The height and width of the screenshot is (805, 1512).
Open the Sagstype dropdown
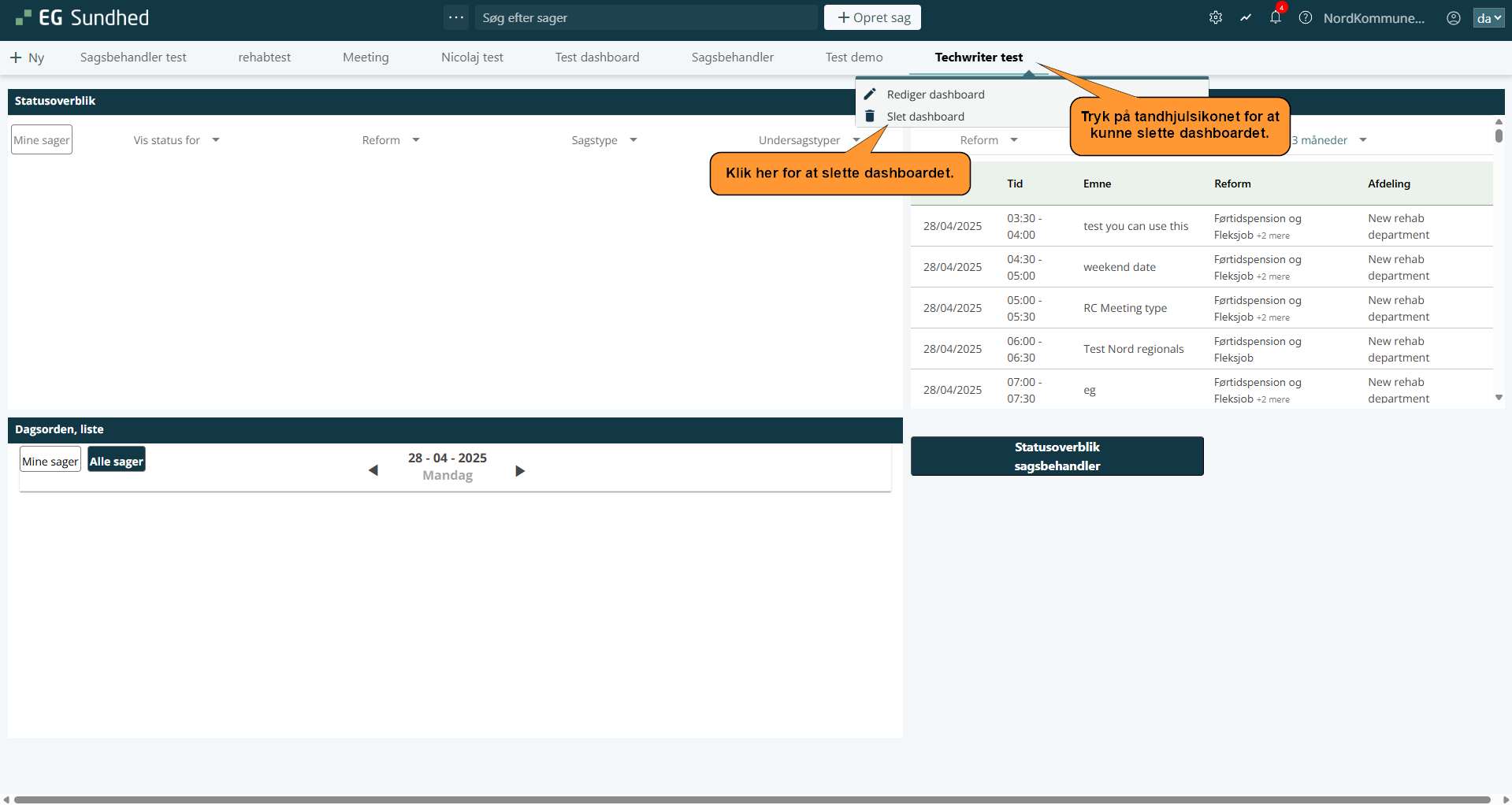604,140
